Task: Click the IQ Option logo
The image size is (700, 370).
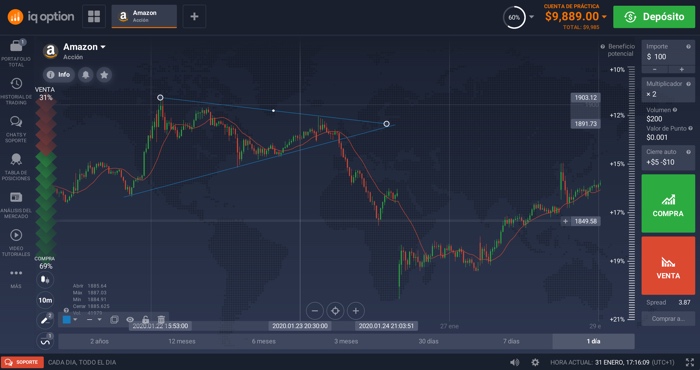Action: pyautogui.click(x=40, y=17)
